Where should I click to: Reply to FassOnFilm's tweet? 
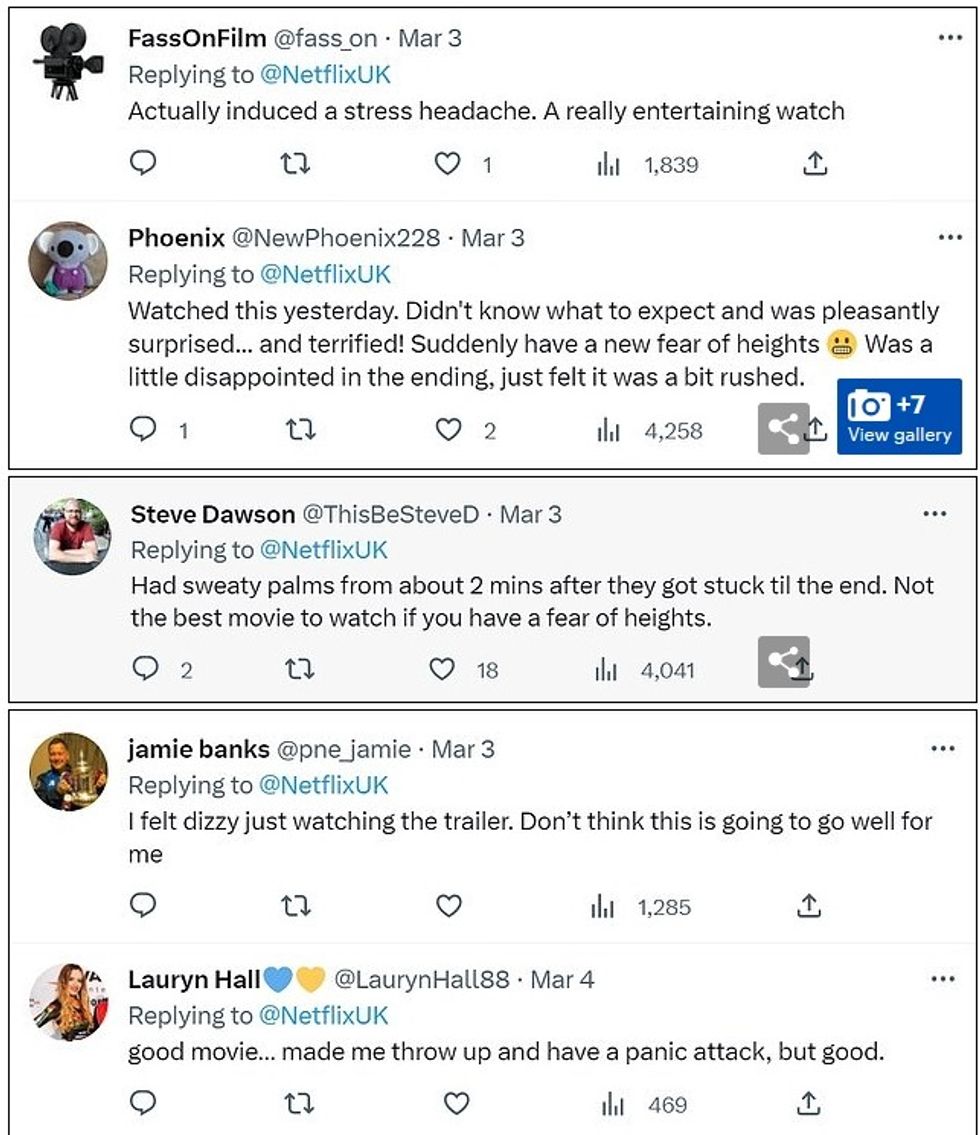pos(144,163)
